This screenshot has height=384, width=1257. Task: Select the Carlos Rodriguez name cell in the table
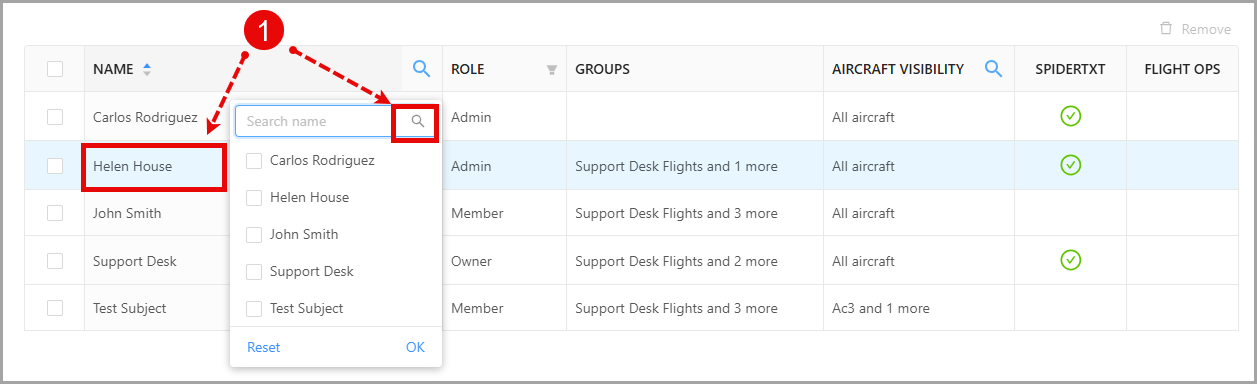tap(145, 117)
